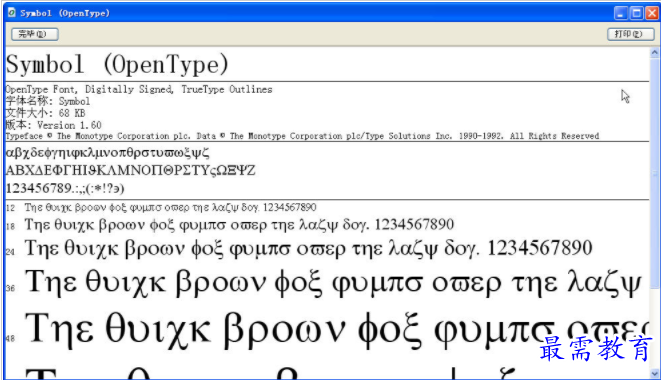The width and height of the screenshot is (661, 380).
Task: Click the 24-point sample sentence
Action: pyautogui.click(x=309, y=248)
